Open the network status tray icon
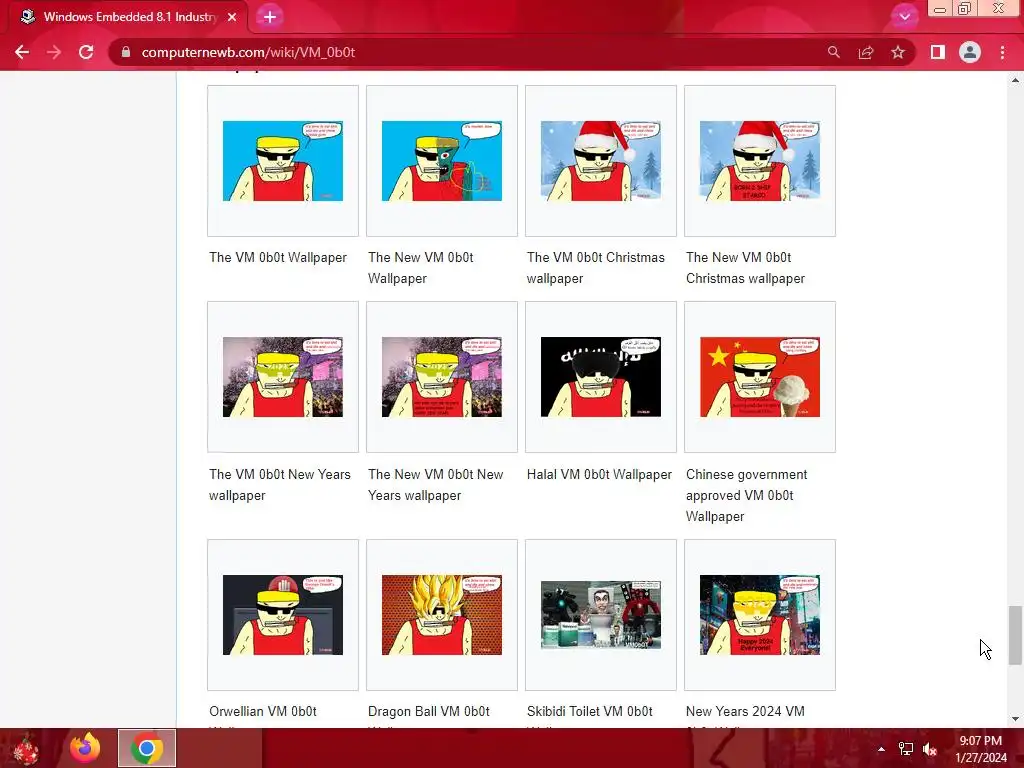Screen dimensions: 1024x768 pos(906,749)
